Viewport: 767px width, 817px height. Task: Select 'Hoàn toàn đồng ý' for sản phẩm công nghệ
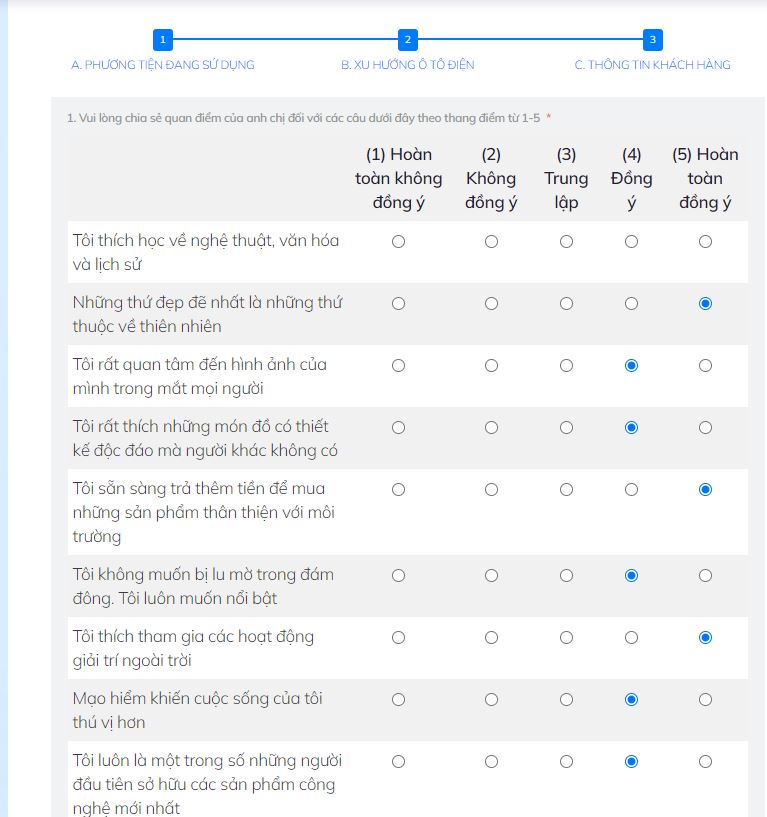coord(705,762)
